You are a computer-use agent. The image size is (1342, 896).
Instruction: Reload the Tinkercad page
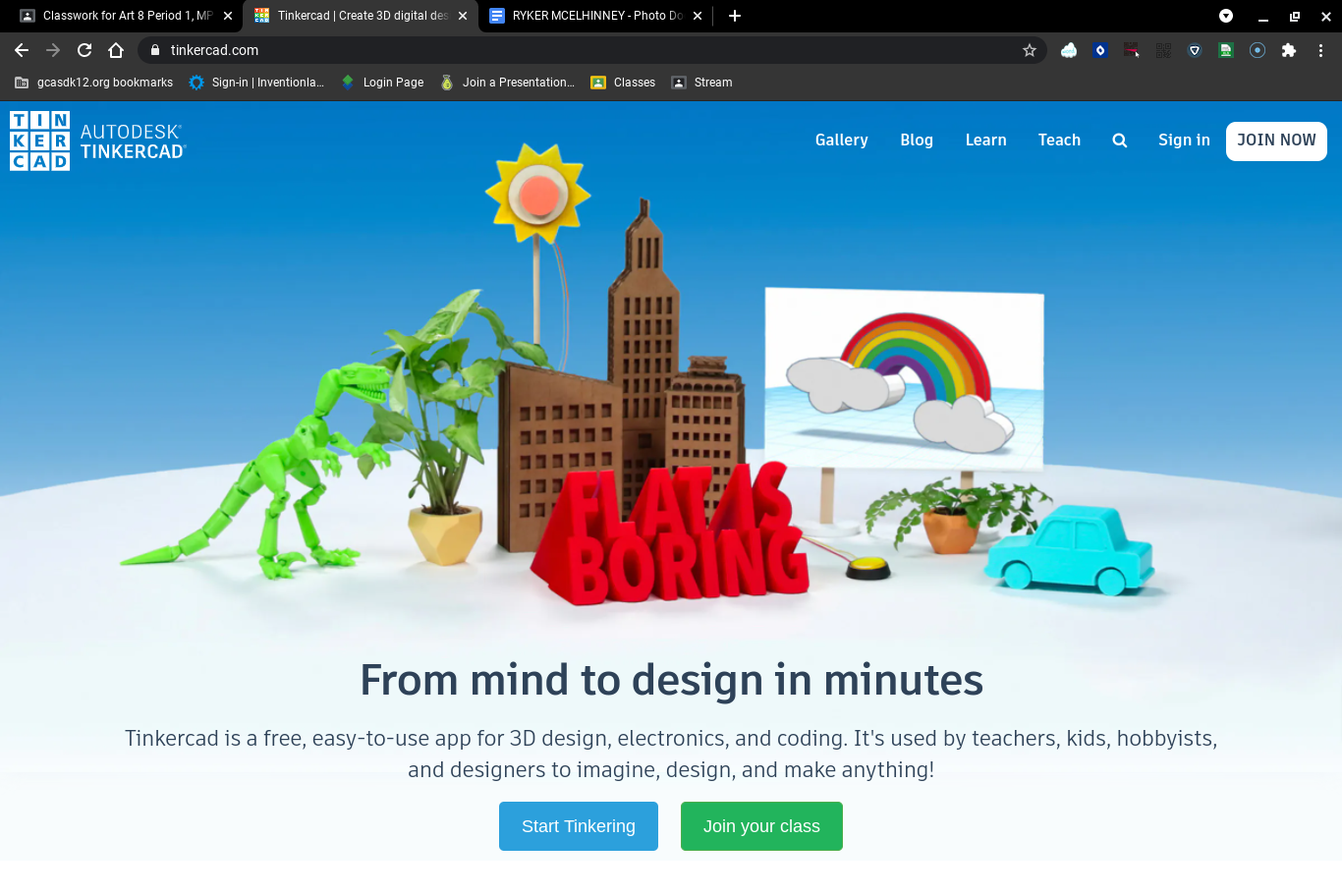84,50
